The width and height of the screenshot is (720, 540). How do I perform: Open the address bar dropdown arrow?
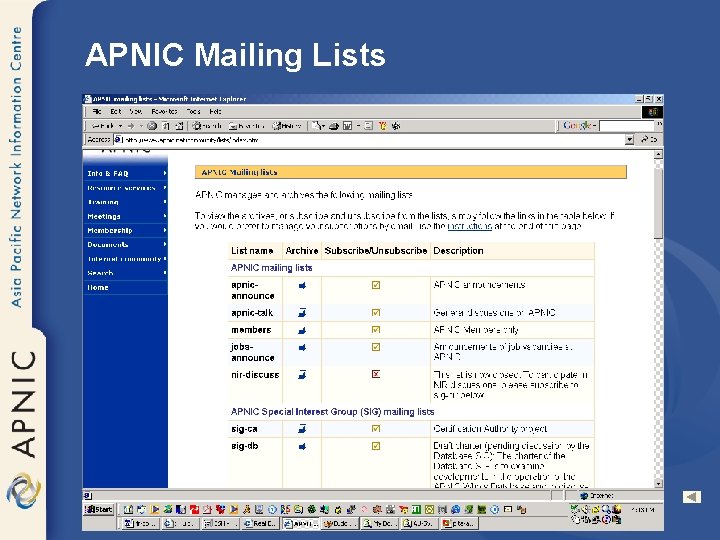coord(630,139)
